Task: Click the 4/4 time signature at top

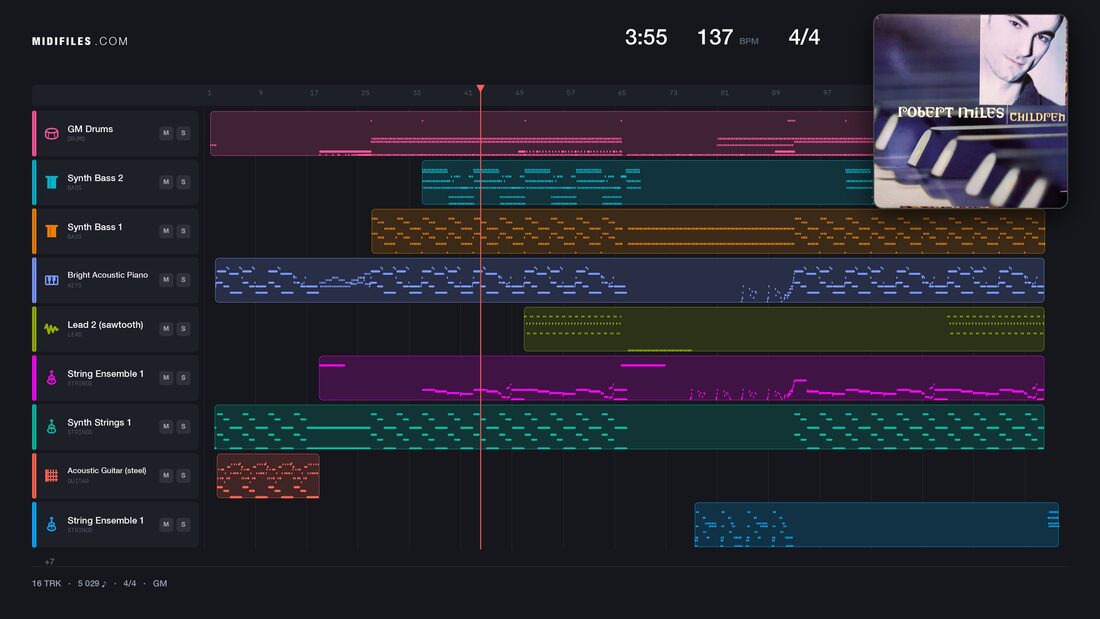Action: (804, 37)
